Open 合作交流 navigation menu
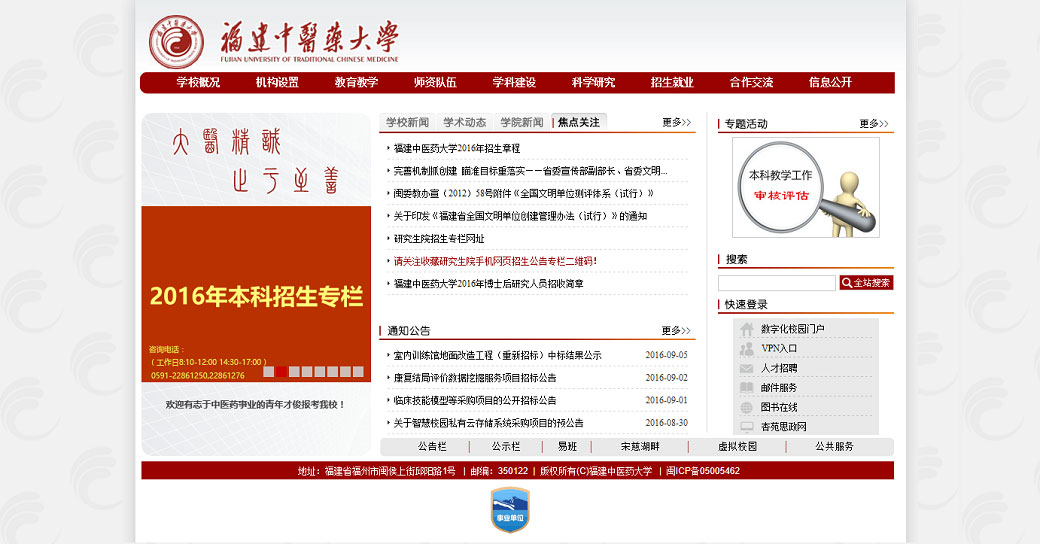Image resolution: width=1040 pixels, height=544 pixels. tap(751, 82)
